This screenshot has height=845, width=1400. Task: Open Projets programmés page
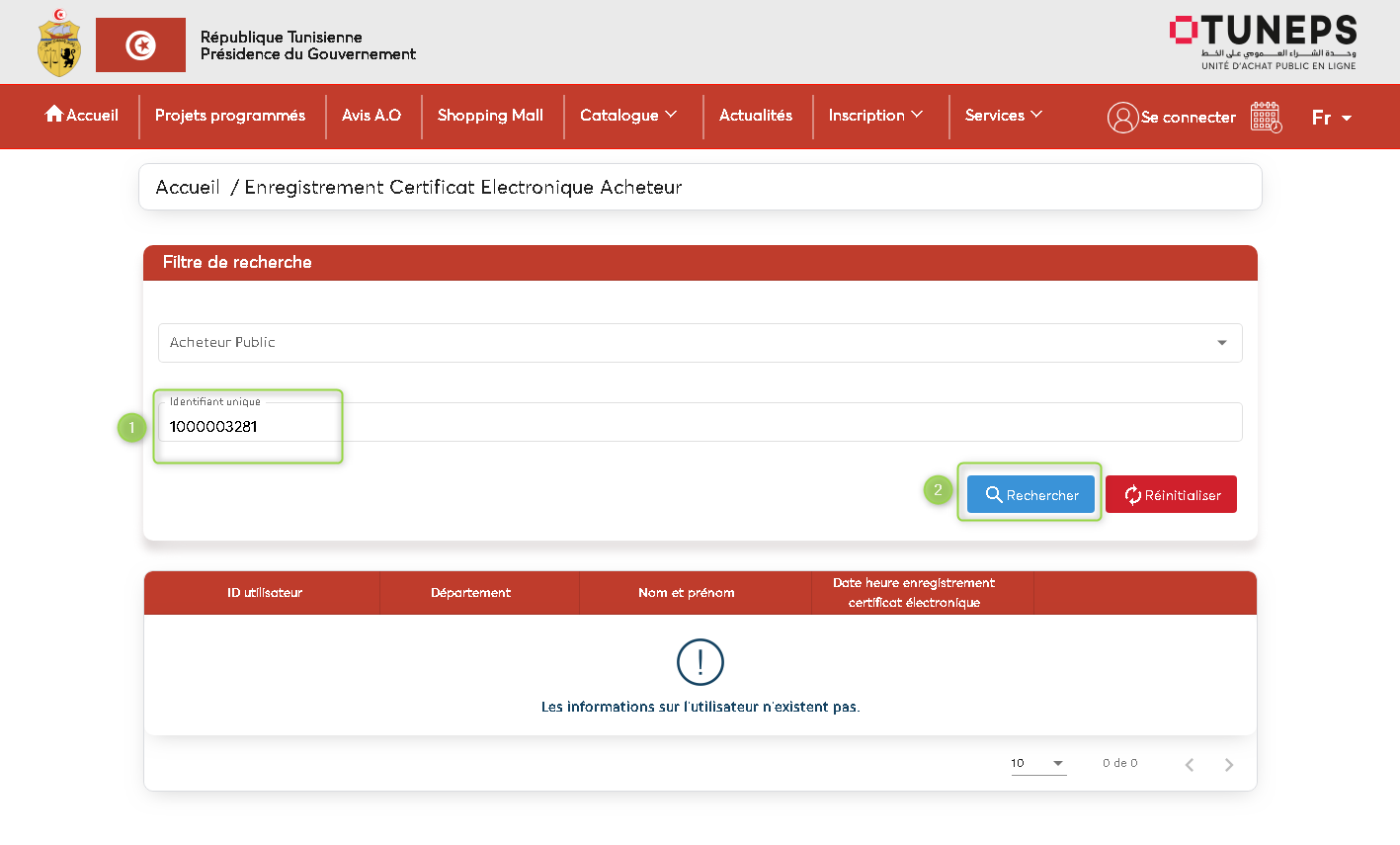230,116
